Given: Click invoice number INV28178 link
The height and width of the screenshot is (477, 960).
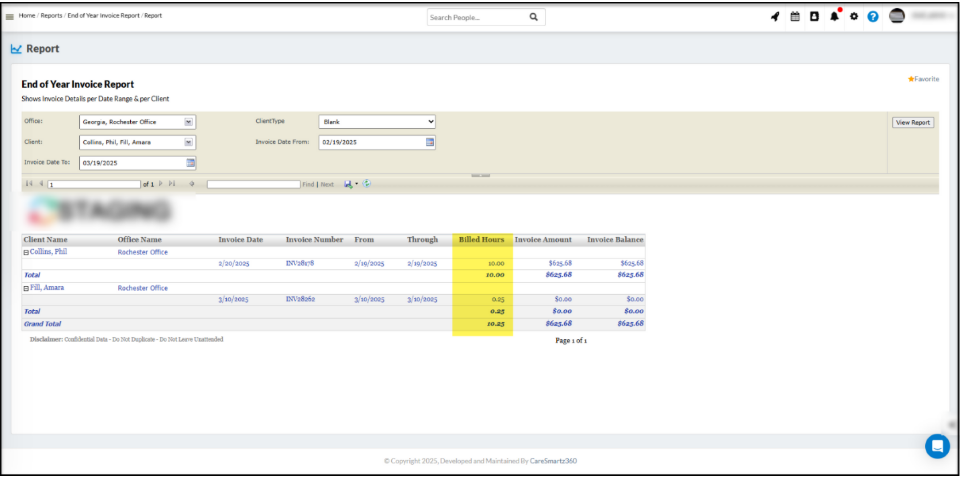Looking at the screenshot, I should coord(300,264).
